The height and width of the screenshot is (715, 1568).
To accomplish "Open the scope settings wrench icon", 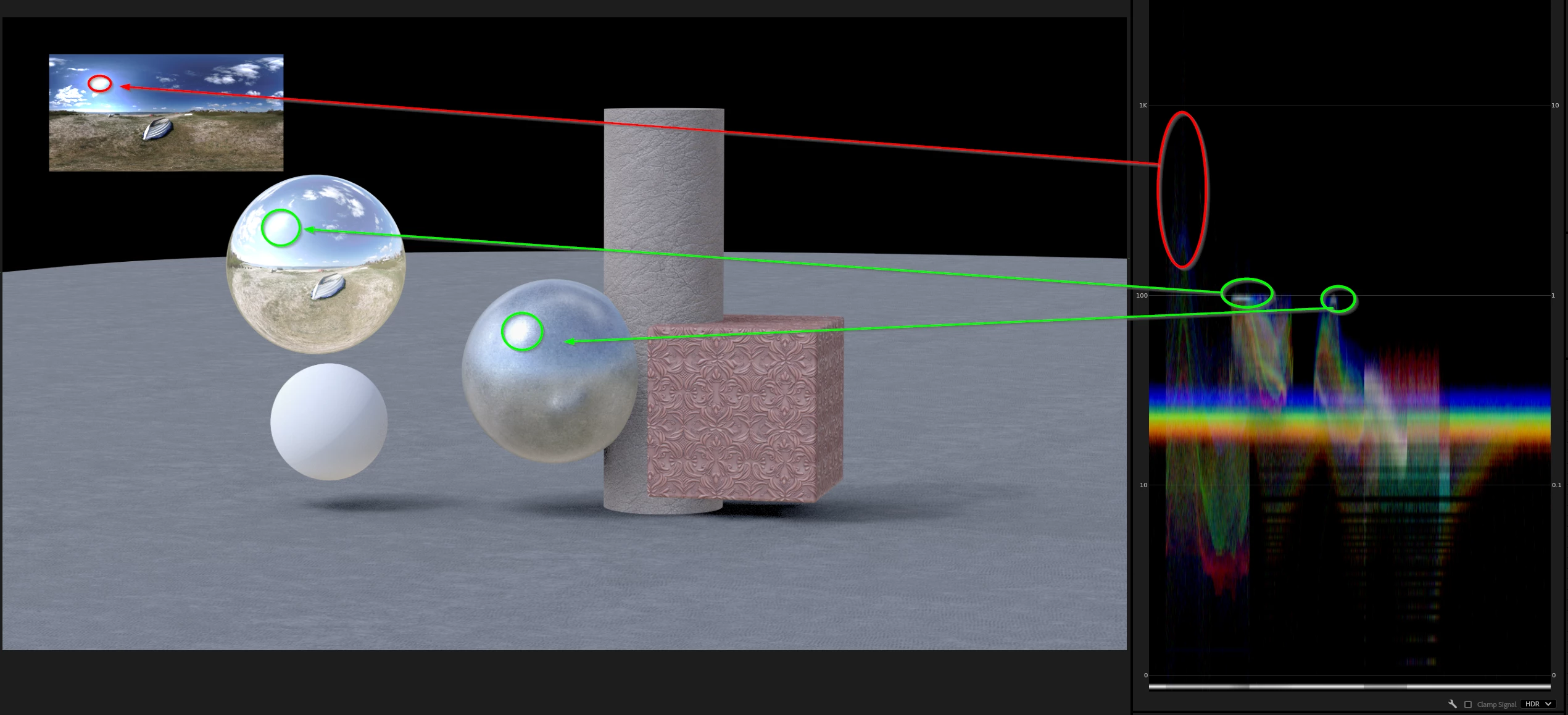I will tap(1453, 704).
